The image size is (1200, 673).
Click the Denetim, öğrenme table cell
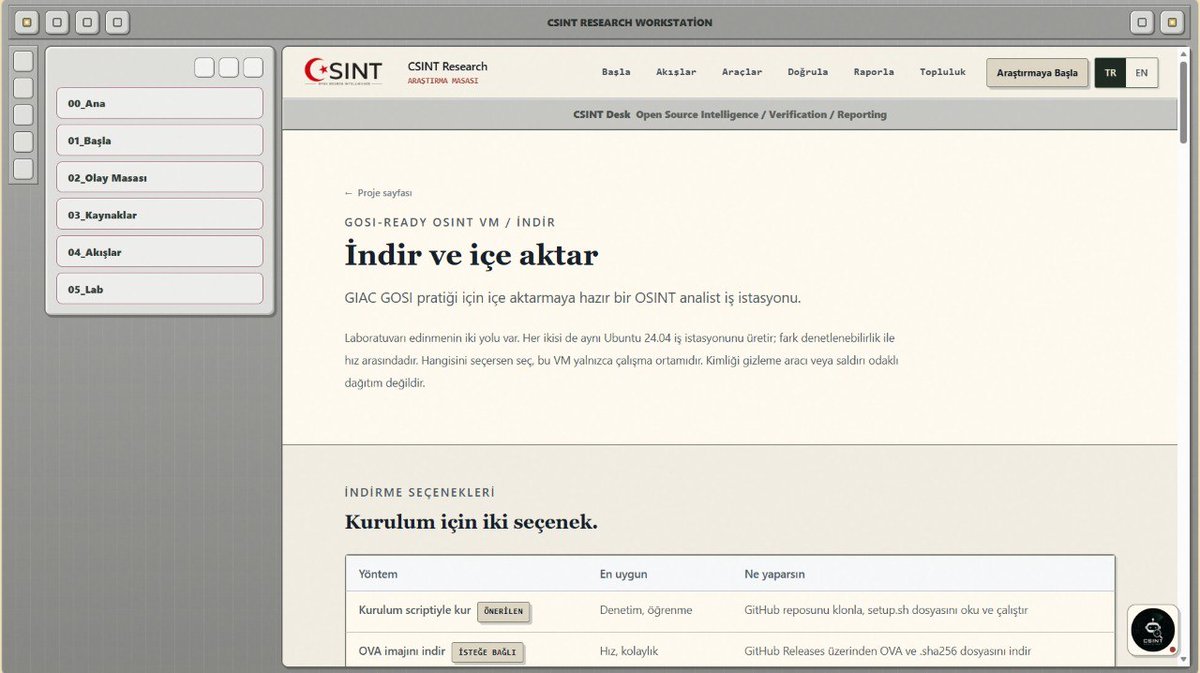pyautogui.click(x=646, y=610)
